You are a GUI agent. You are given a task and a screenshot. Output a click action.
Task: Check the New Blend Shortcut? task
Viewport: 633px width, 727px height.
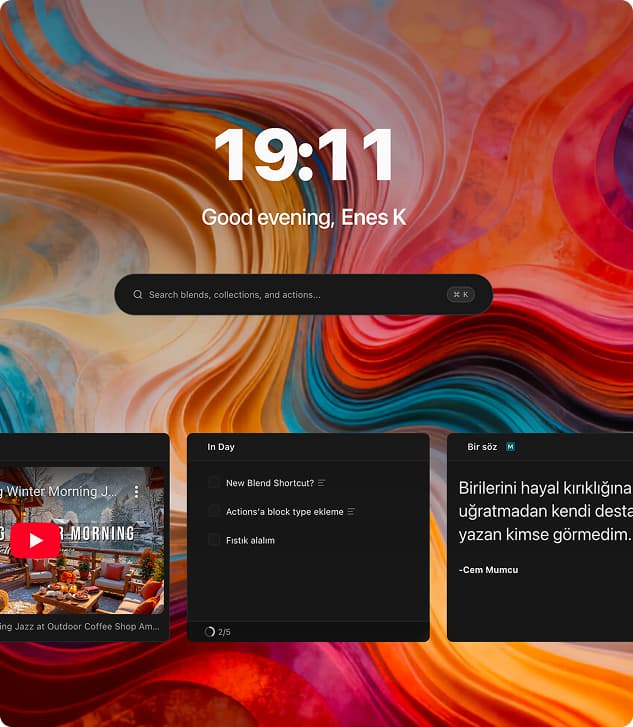point(214,483)
